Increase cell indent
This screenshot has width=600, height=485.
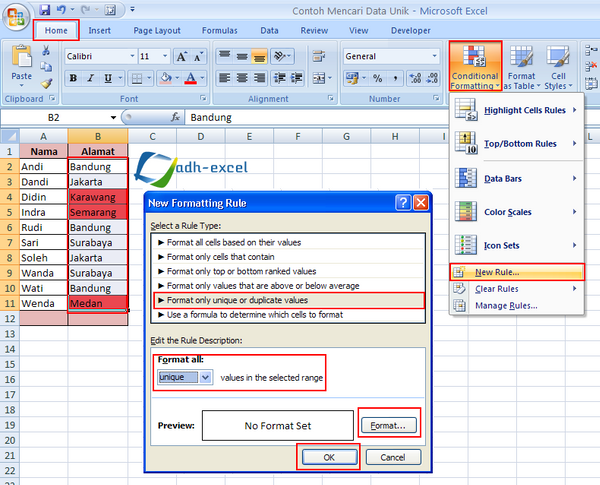pos(297,78)
